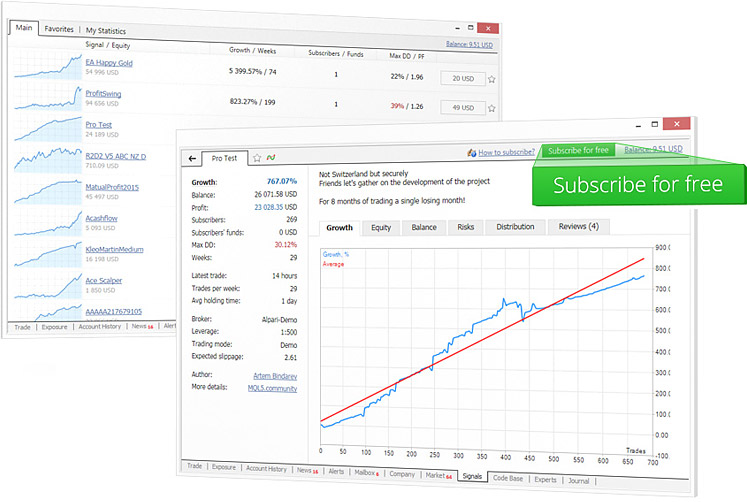747x502 pixels.
Task: Select the Balance chart tab
Action: [x=424, y=227]
